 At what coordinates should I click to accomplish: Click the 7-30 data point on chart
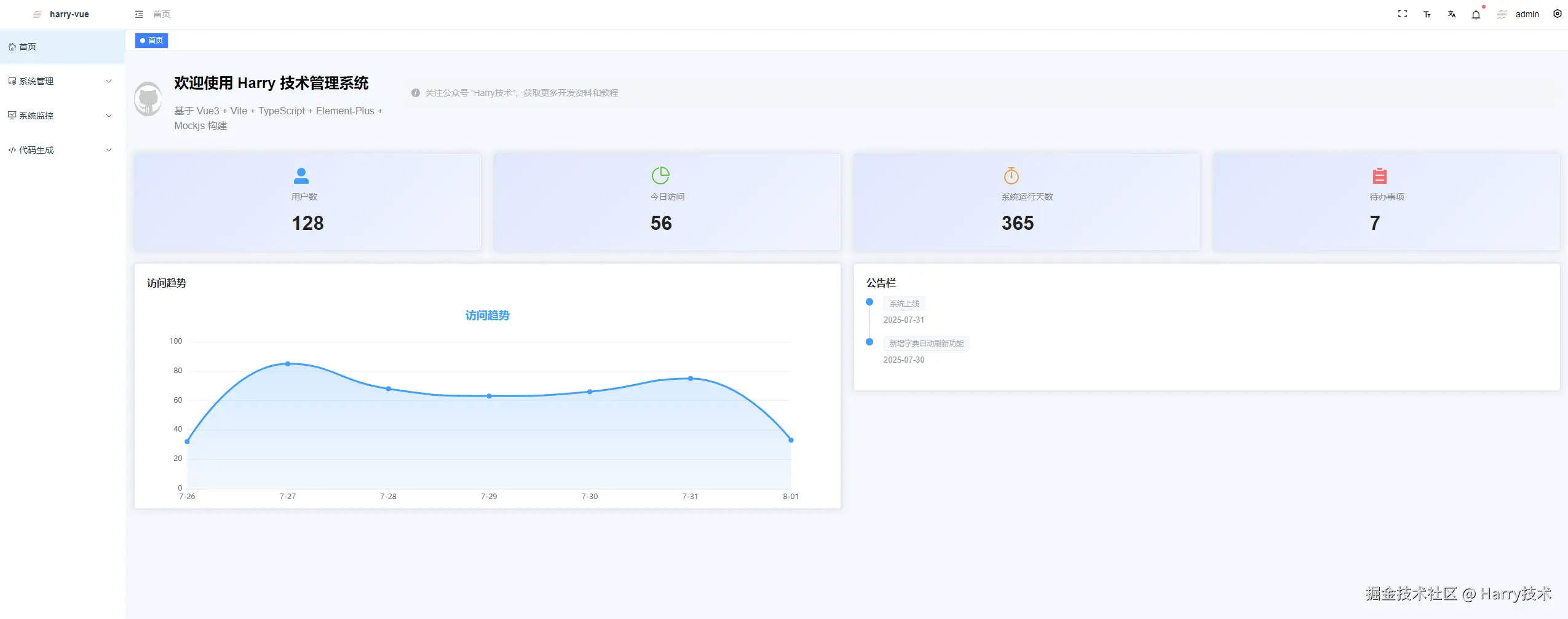pyautogui.click(x=590, y=392)
